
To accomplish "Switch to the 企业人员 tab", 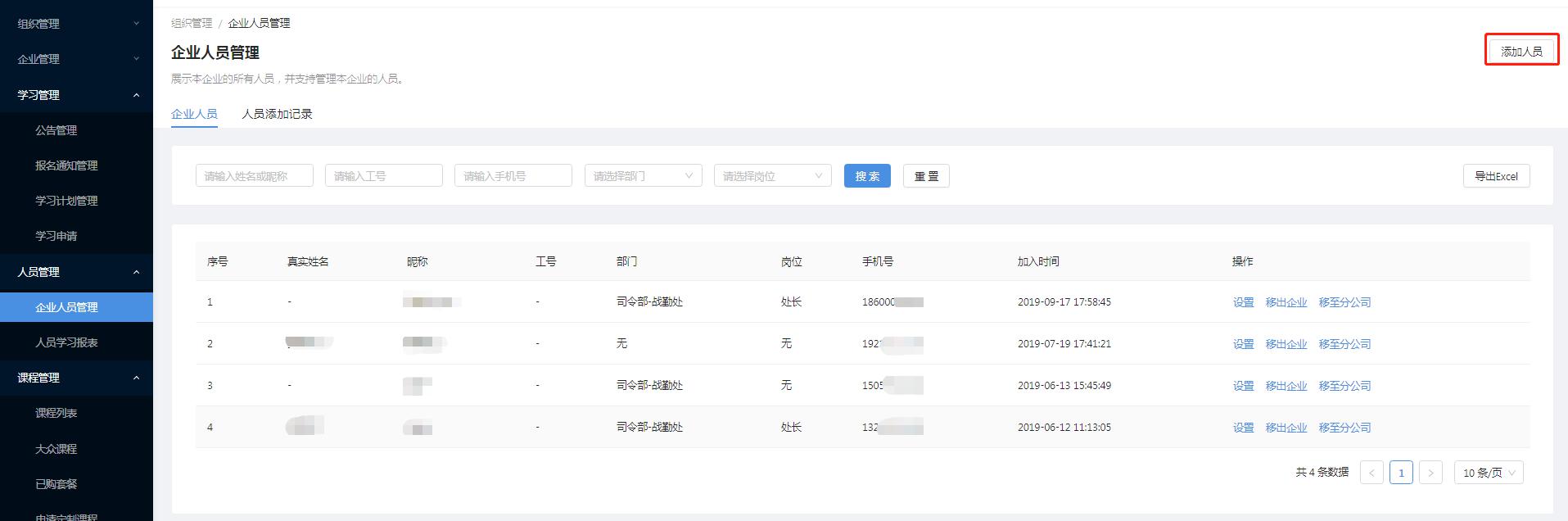I will [x=194, y=114].
